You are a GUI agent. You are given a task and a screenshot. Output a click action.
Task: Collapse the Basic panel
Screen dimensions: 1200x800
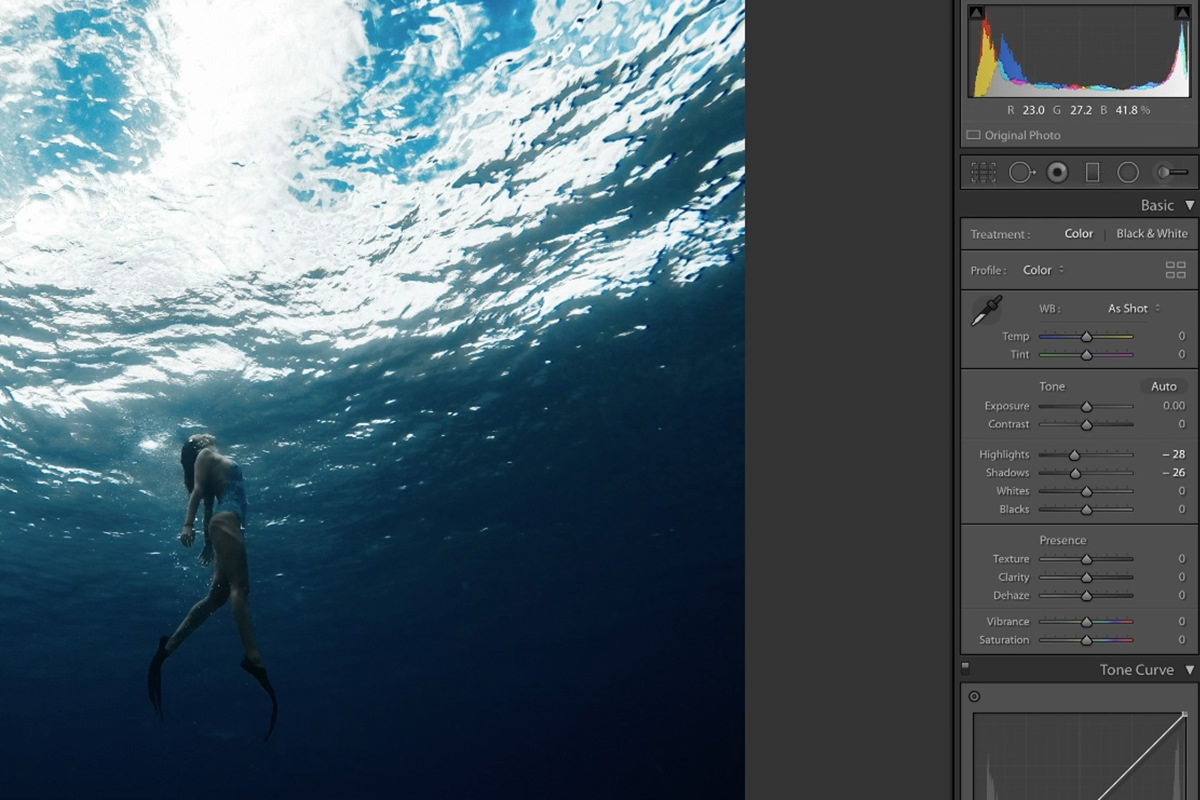coord(1189,205)
